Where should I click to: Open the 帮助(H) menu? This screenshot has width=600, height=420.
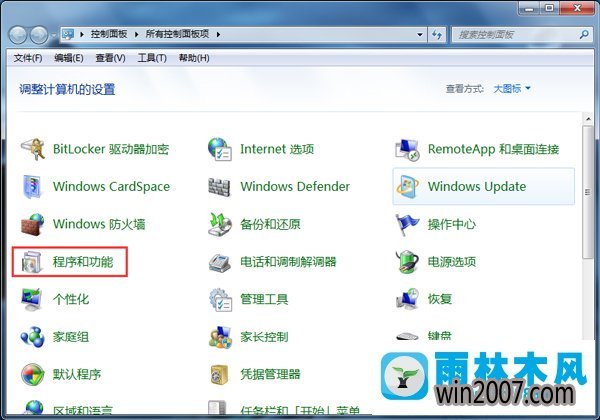coord(194,58)
